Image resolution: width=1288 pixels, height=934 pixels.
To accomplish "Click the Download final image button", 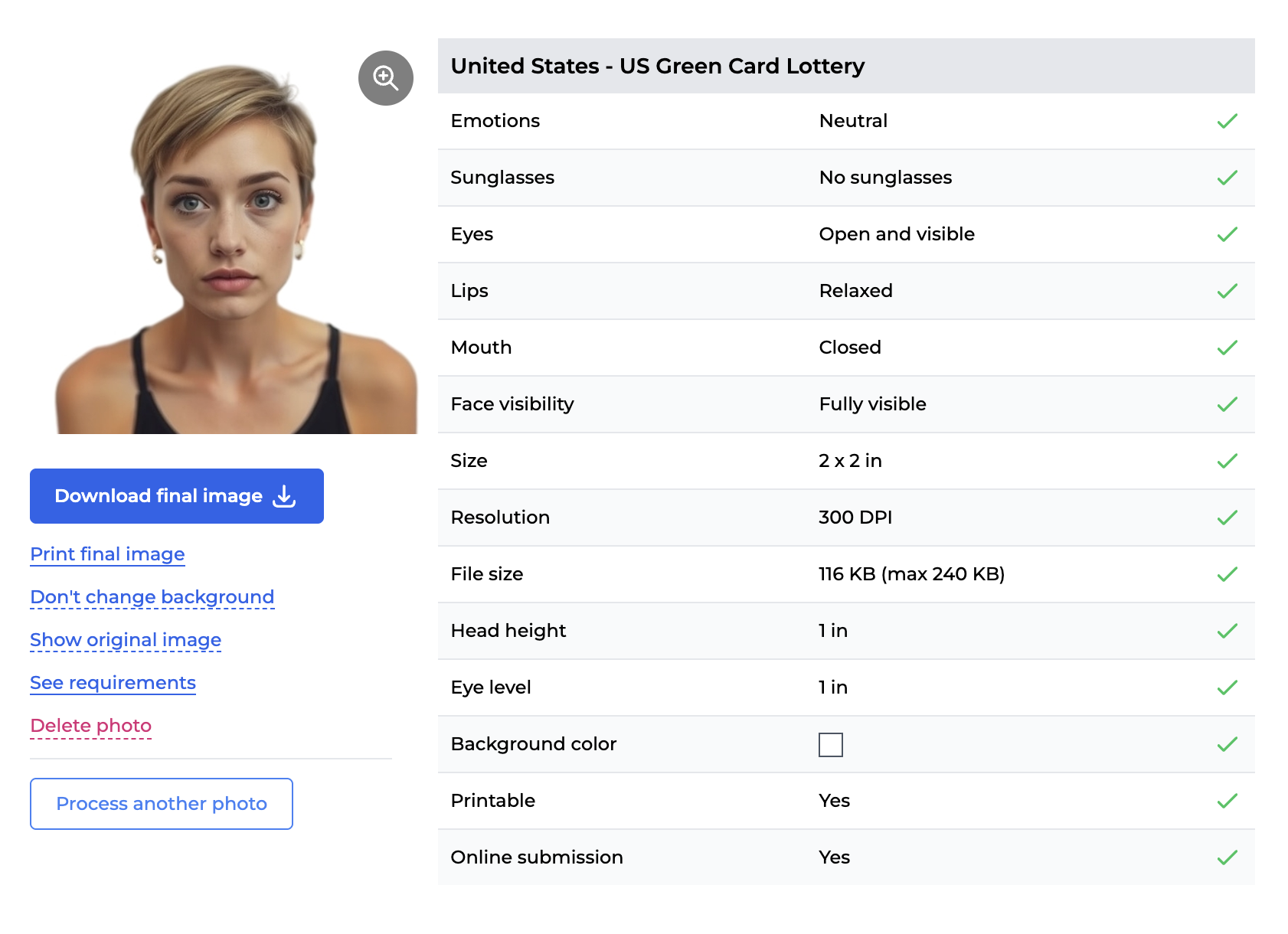I will (177, 496).
